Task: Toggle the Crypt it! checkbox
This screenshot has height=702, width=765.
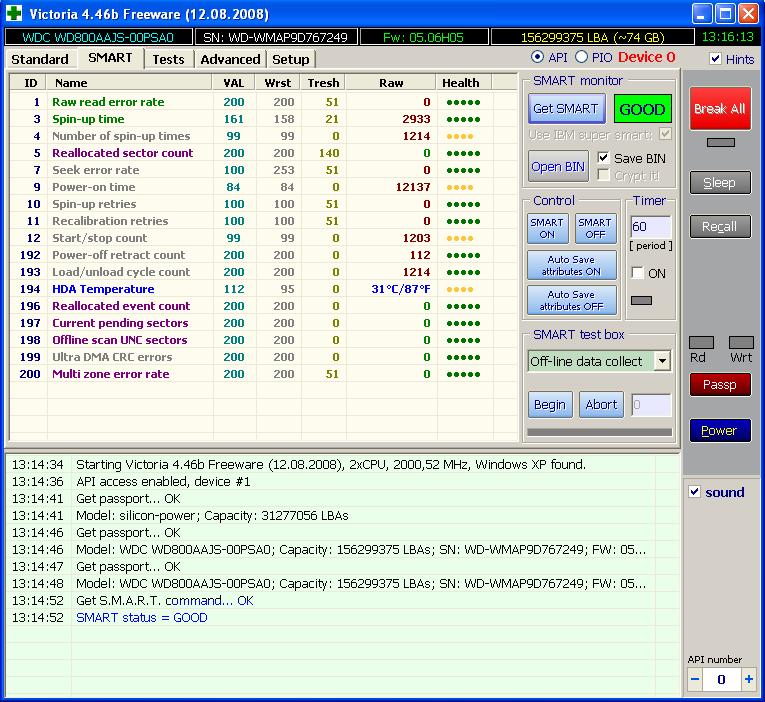Action: (604, 175)
